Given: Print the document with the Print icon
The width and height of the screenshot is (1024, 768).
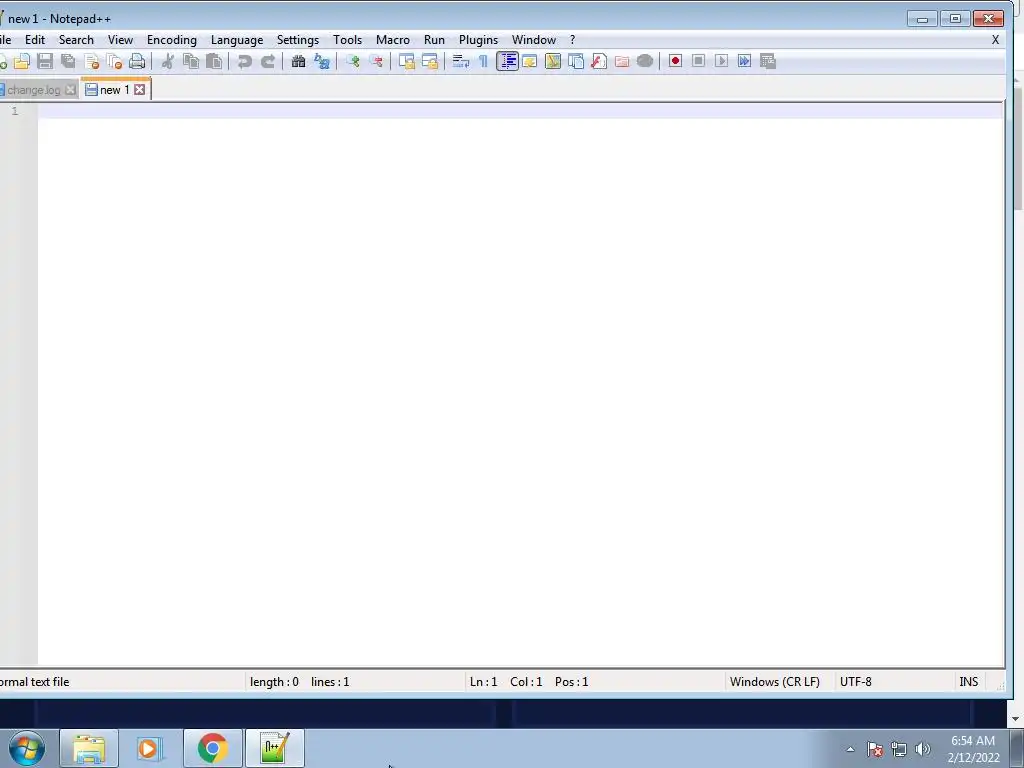Looking at the screenshot, I should 137,61.
